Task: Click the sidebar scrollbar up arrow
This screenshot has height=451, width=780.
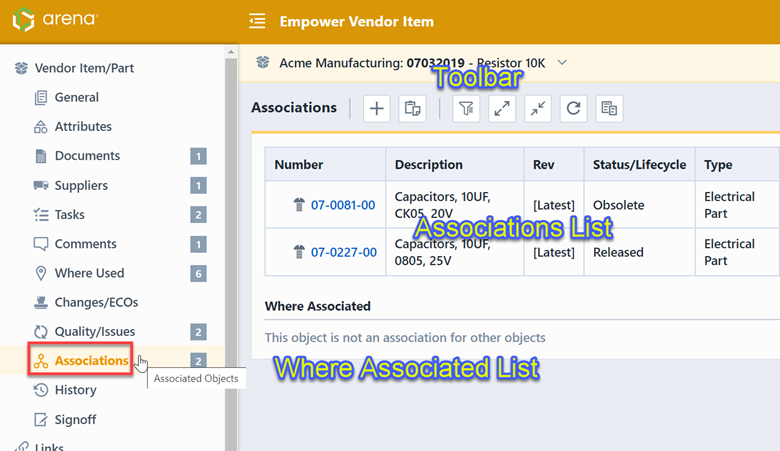Action: click(231, 52)
